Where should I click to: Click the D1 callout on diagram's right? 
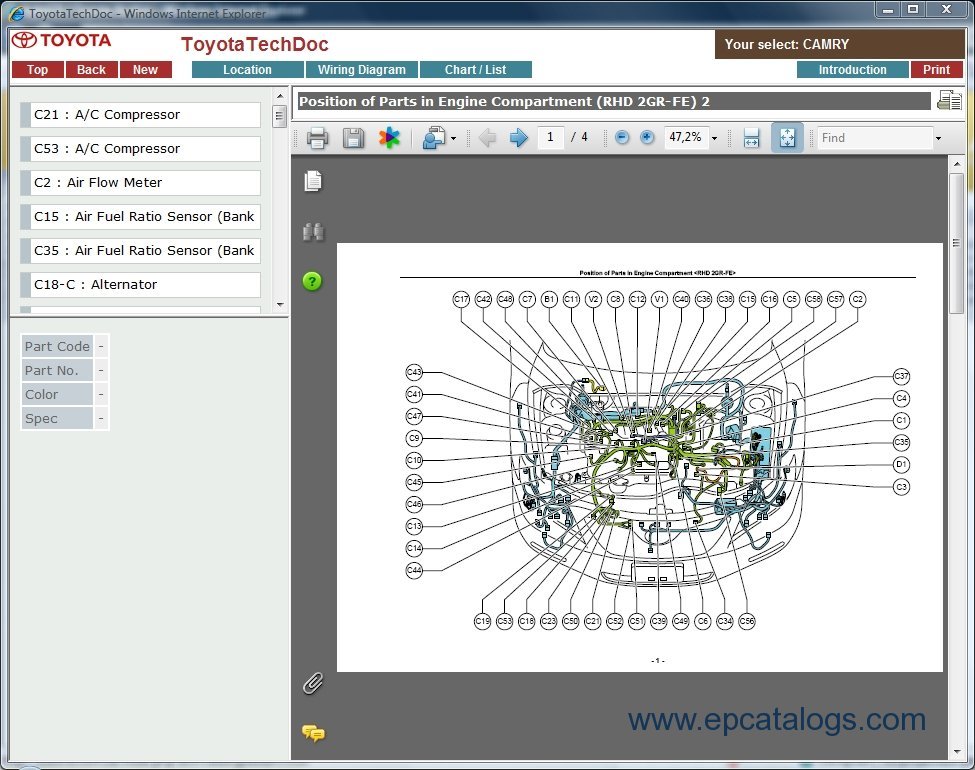(x=901, y=464)
